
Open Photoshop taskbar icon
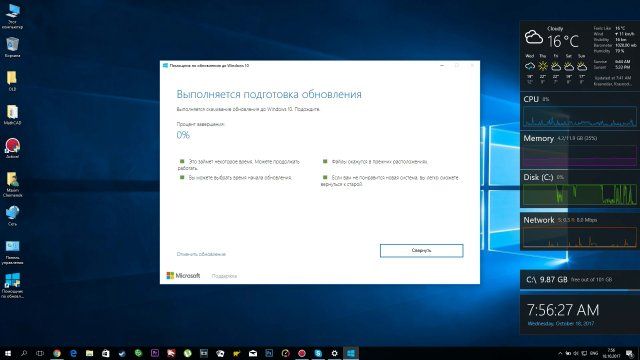pos(269,353)
